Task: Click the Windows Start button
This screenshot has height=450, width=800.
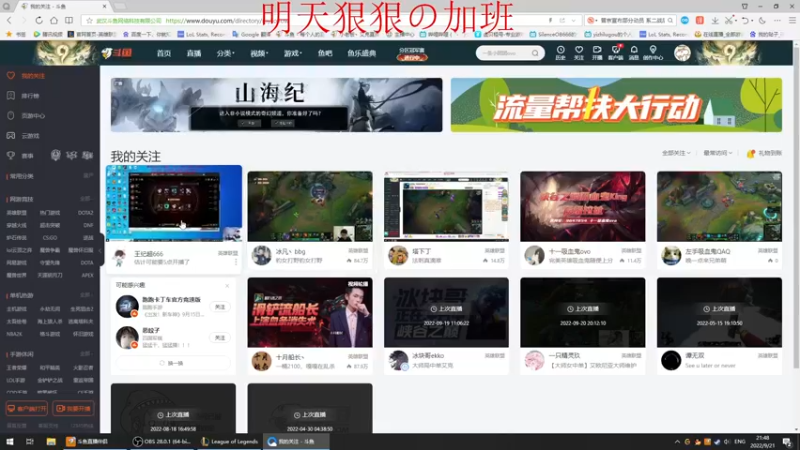Action: tap(10, 441)
